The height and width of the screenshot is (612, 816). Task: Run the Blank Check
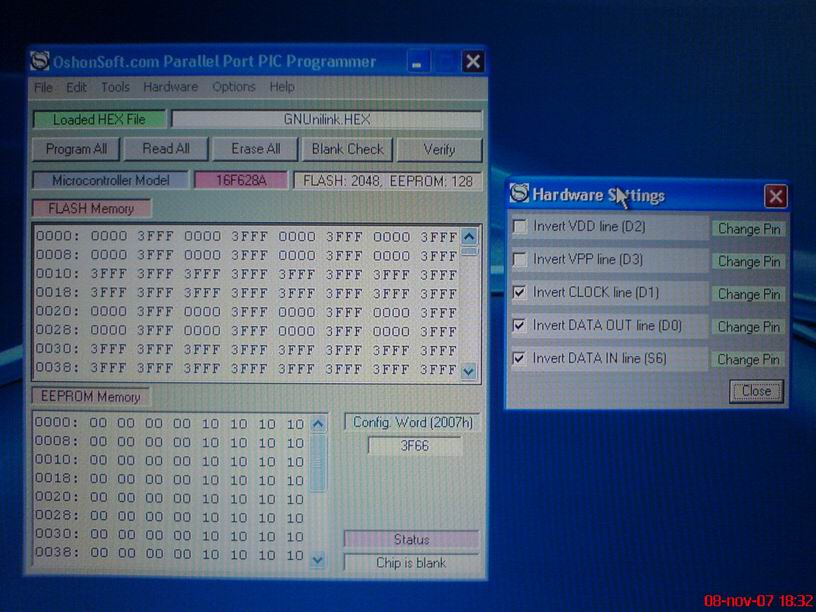pos(347,150)
